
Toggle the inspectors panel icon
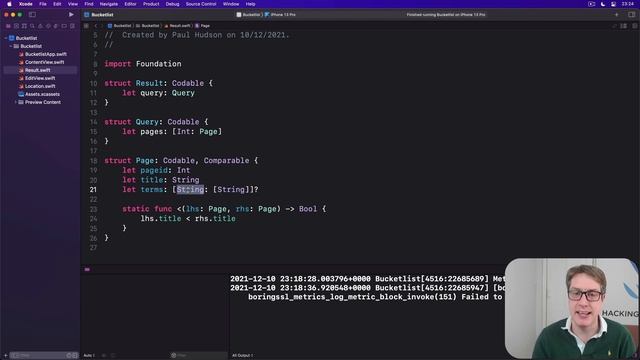(631, 14)
